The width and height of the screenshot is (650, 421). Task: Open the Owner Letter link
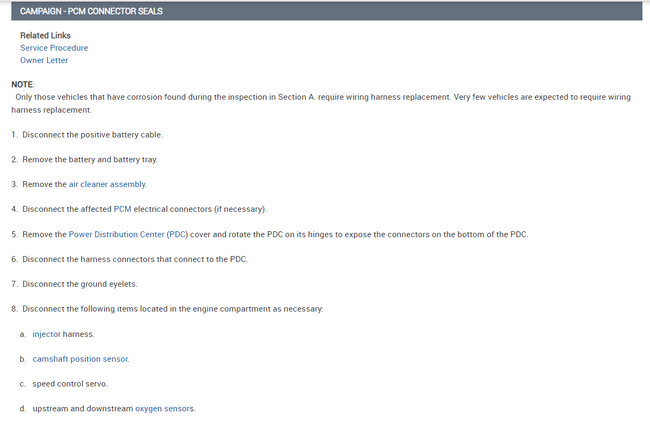coord(44,60)
